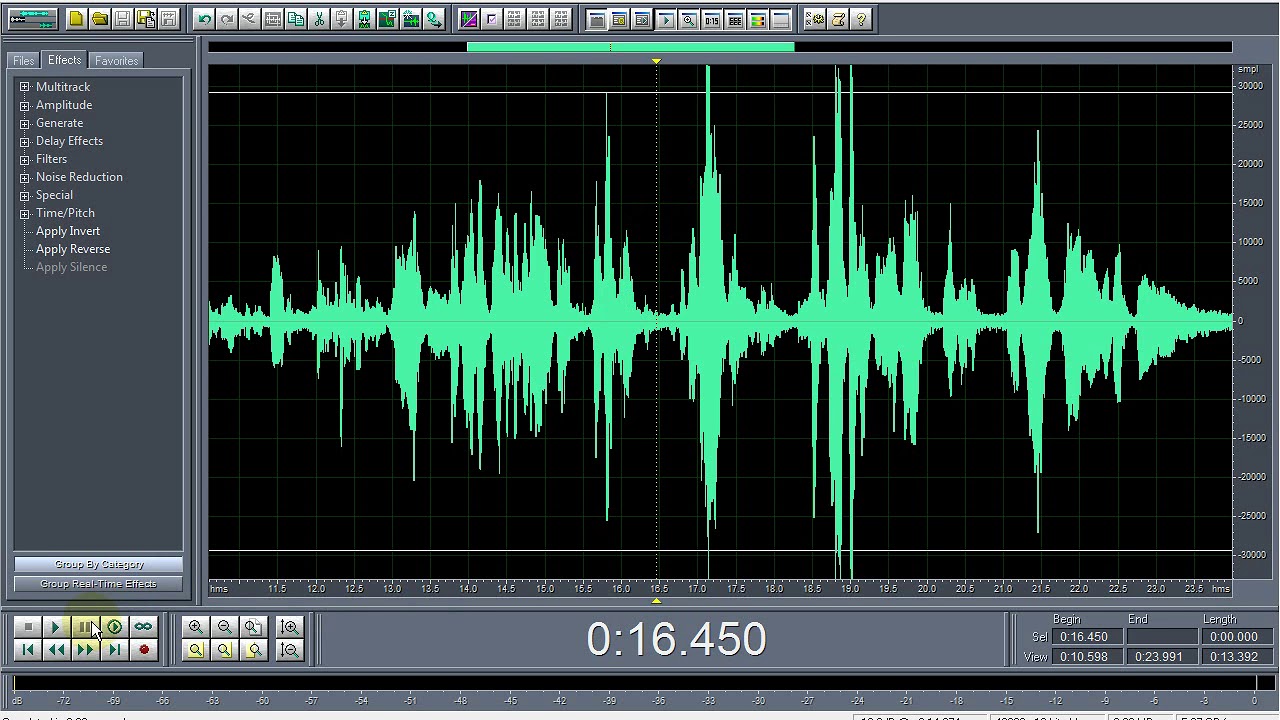This screenshot has width=1280, height=720.
Task: Click the scroll script icon in the toolbar
Action: [x=838, y=19]
